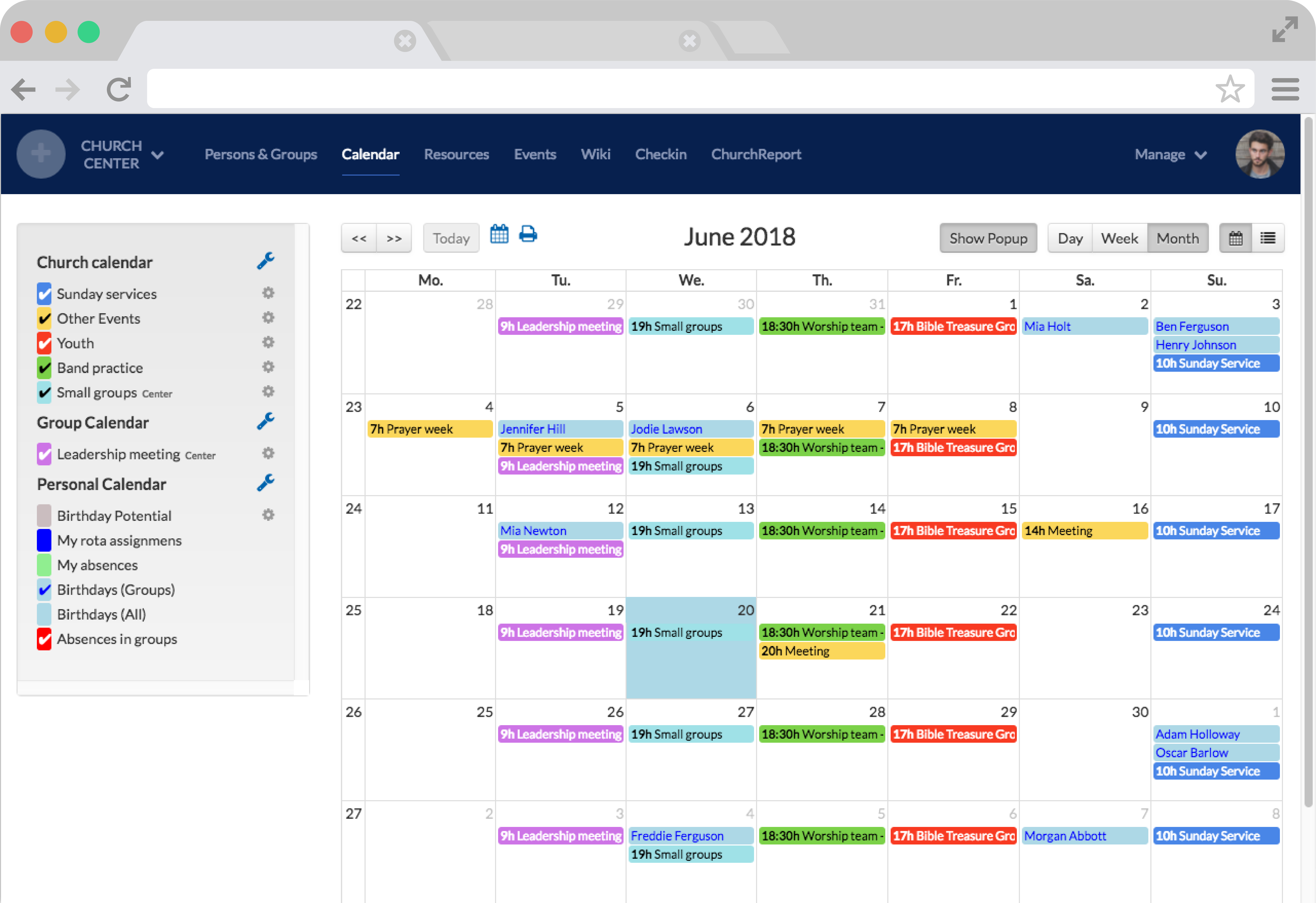Image resolution: width=1316 pixels, height=903 pixels.
Task: Toggle the Youth calendar checkbox
Action: point(44,343)
